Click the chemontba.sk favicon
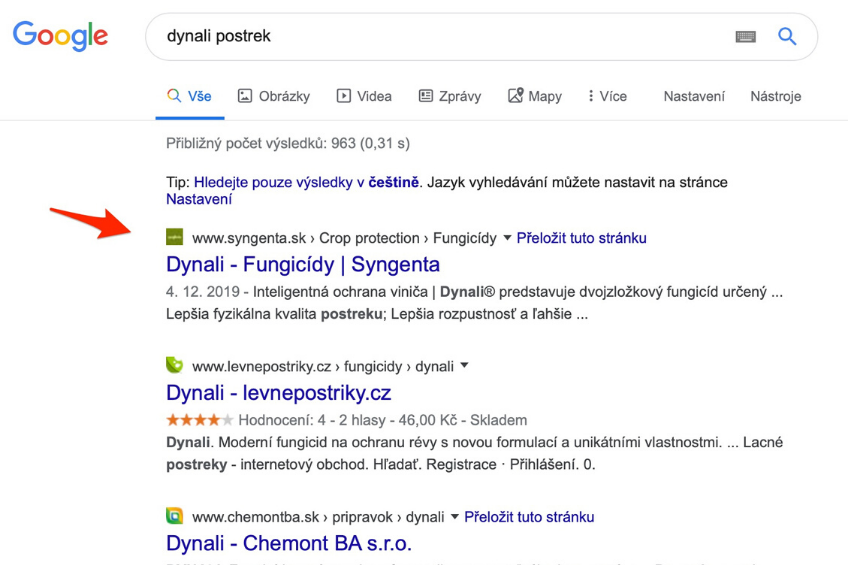 (x=174, y=515)
